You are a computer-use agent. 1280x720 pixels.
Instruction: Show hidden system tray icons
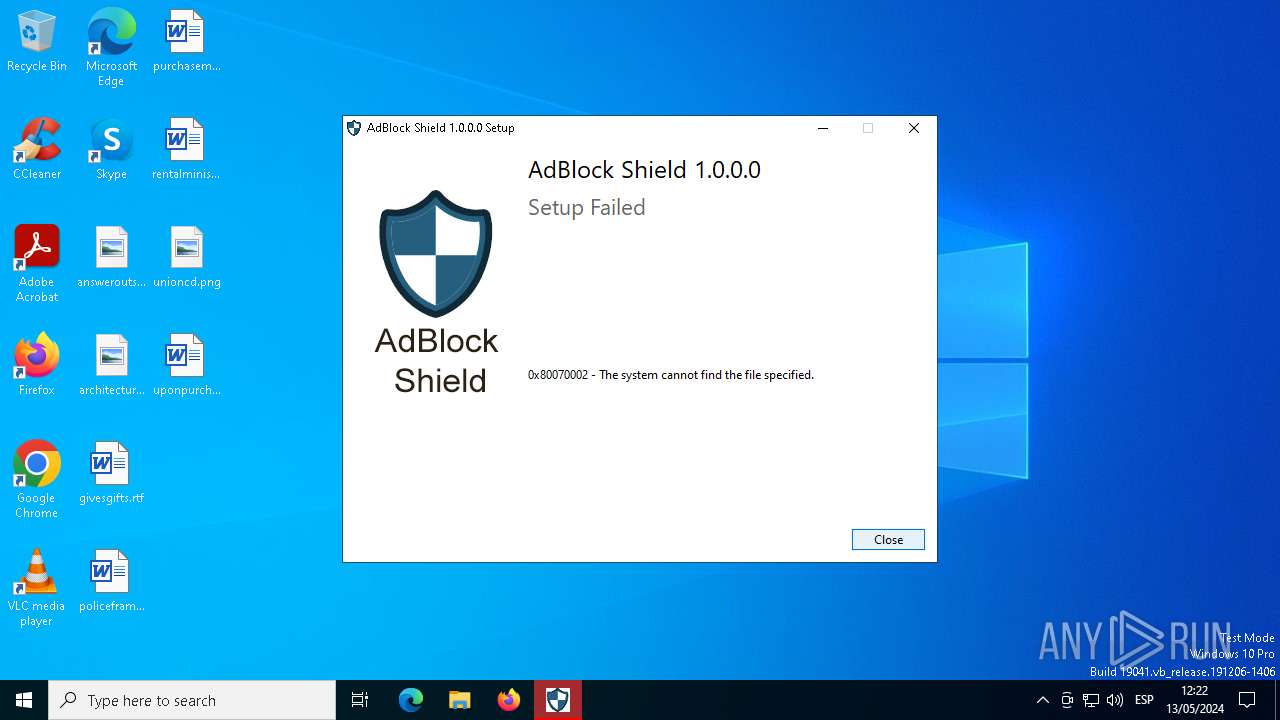click(1043, 700)
